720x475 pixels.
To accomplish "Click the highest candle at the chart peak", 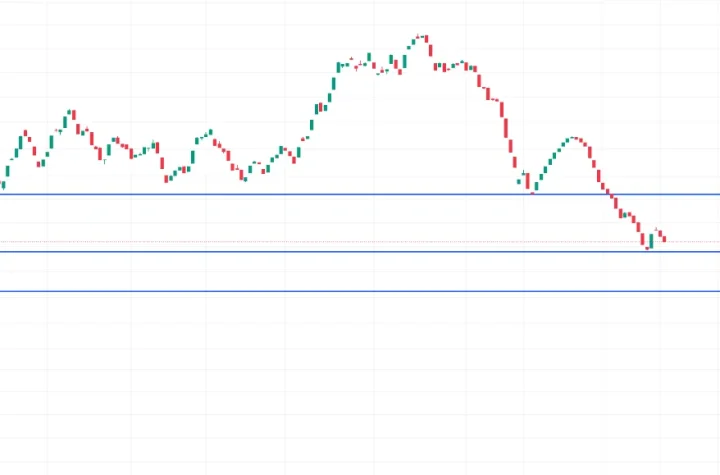I will [420, 38].
